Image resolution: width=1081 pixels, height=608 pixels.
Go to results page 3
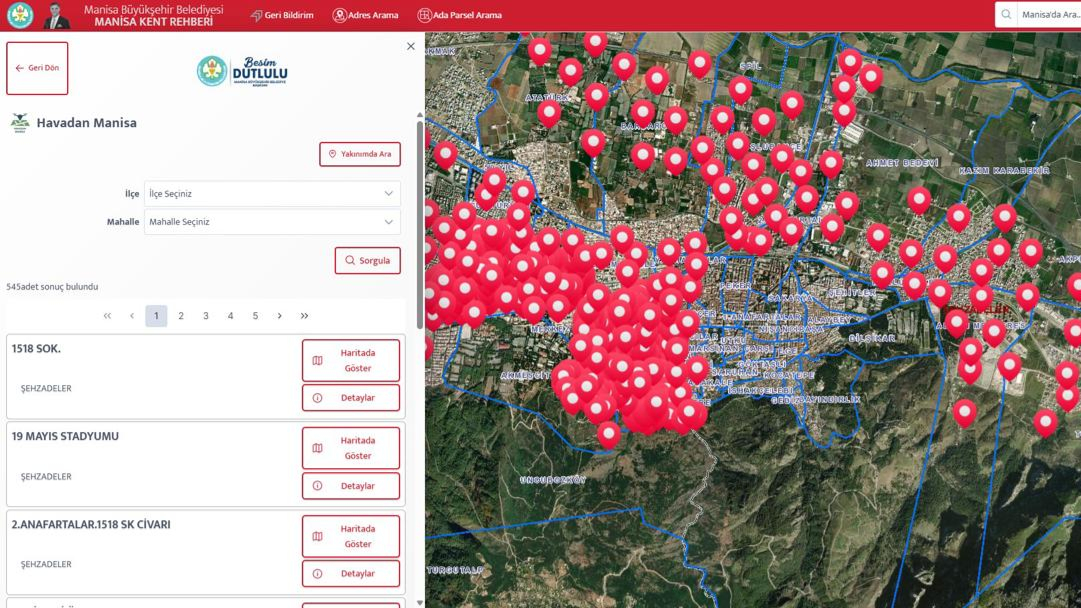(x=206, y=316)
